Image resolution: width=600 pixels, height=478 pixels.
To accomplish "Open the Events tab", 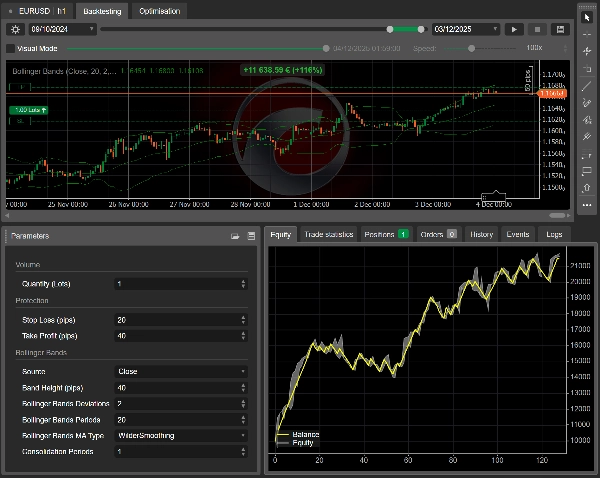I will tap(518, 235).
